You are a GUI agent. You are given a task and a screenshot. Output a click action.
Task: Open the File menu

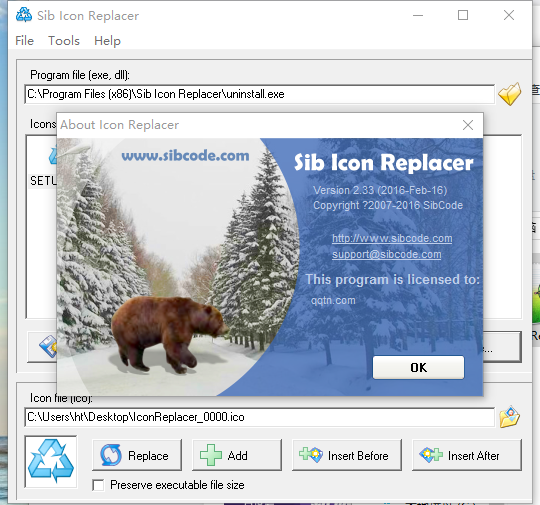click(24, 41)
